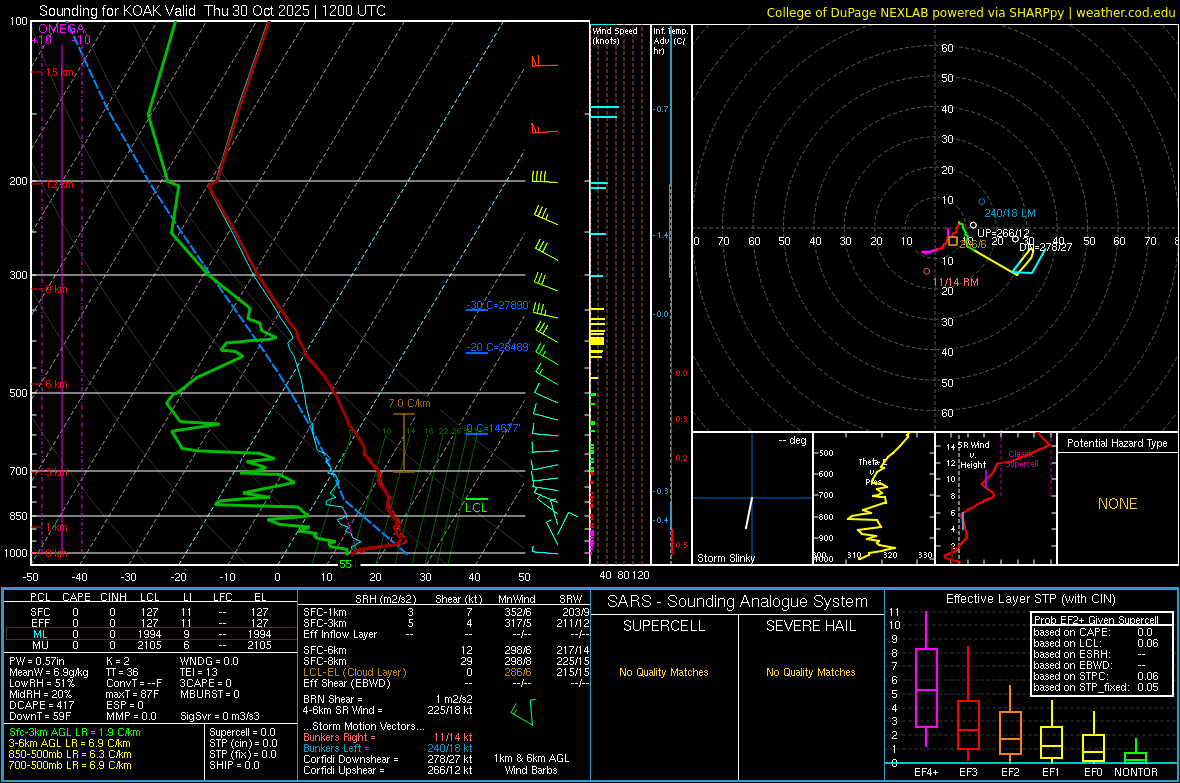This screenshot has height=783, width=1180.
Task: Select the SFC-1km kinematics row
Action: [446, 612]
